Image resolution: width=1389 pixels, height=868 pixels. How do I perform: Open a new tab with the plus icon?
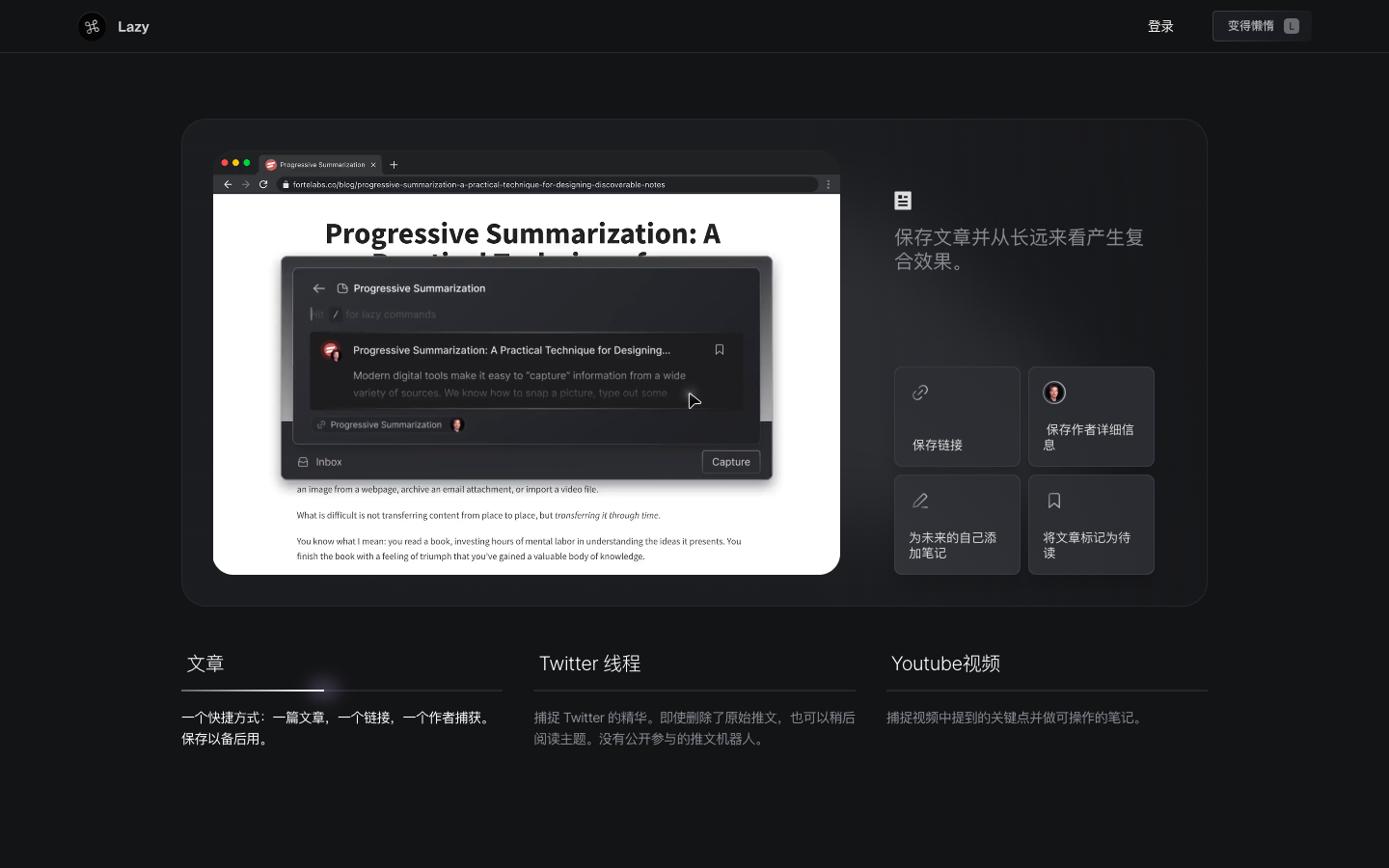[394, 165]
